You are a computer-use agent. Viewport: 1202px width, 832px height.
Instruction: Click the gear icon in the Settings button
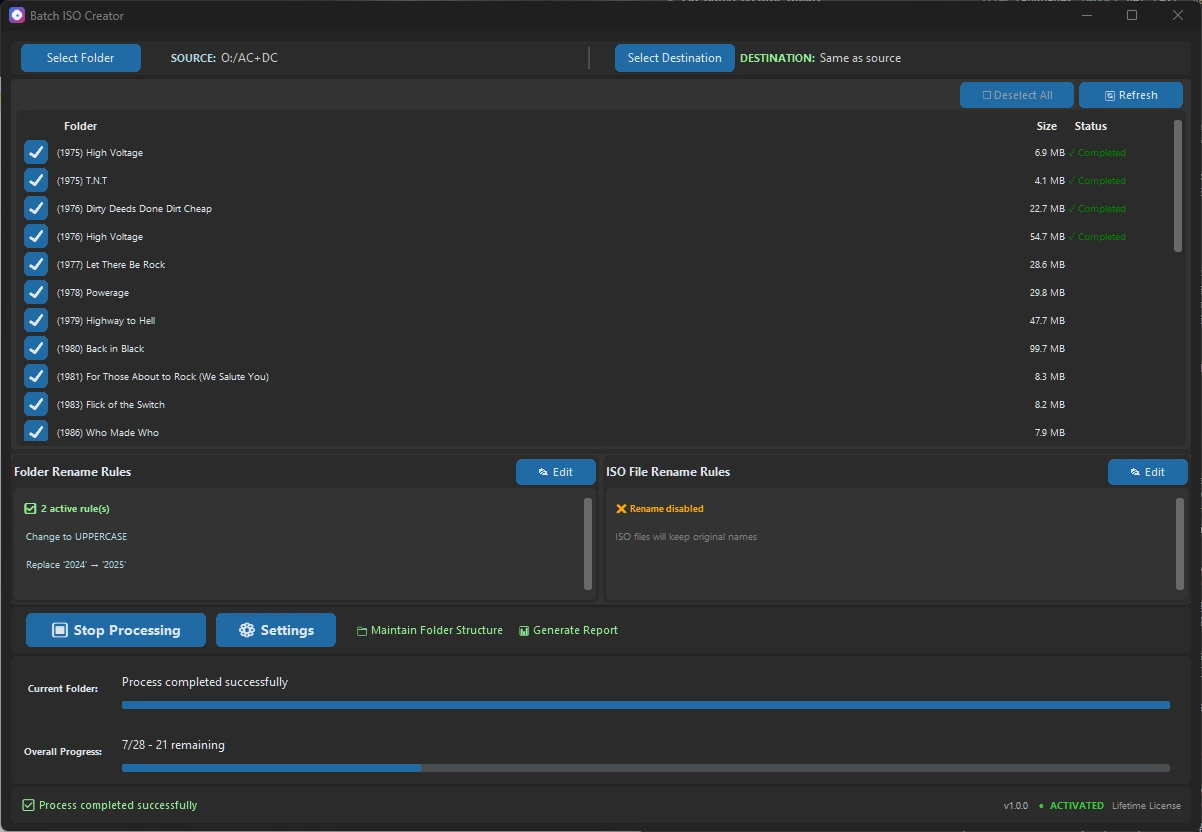[x=247, y=630]
